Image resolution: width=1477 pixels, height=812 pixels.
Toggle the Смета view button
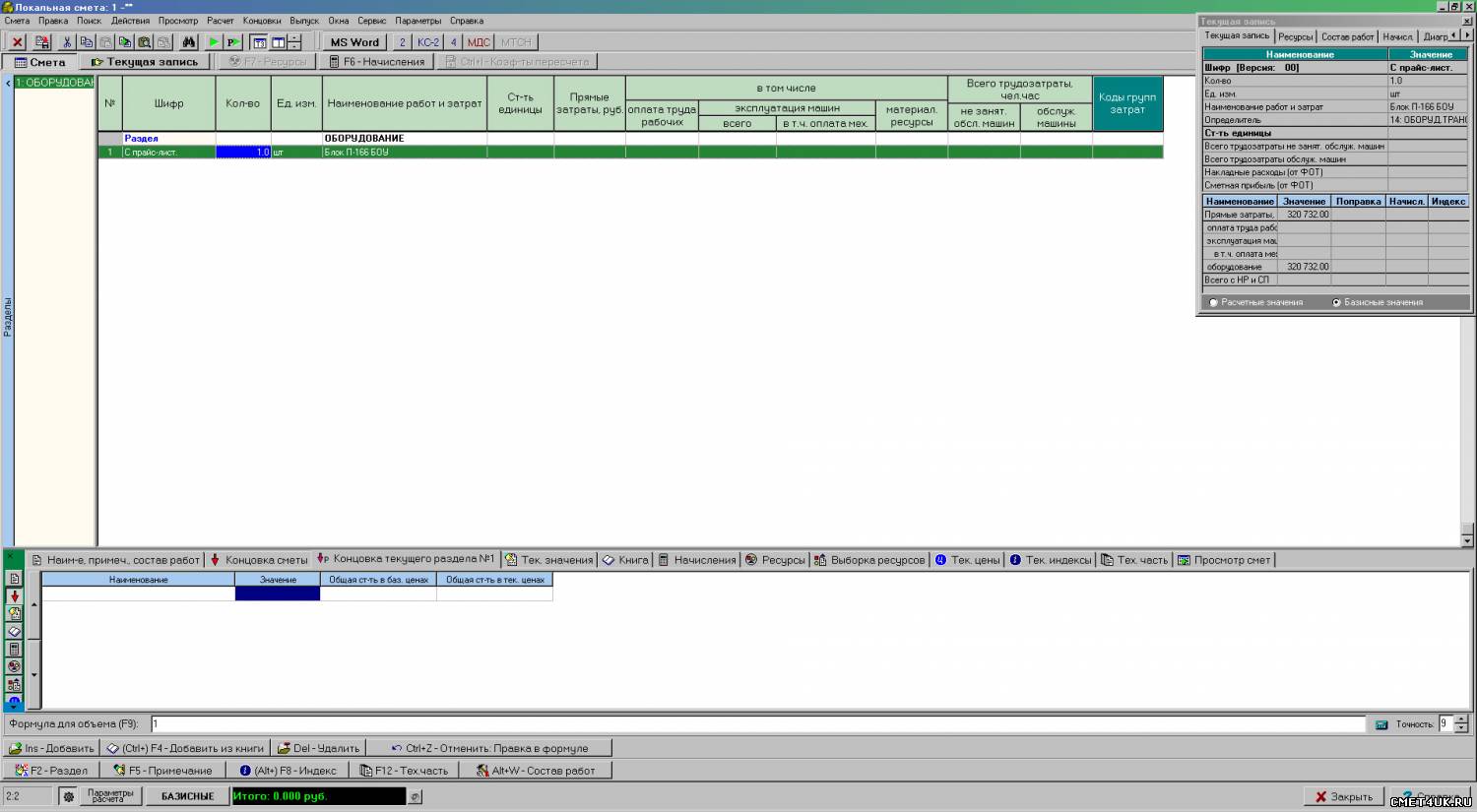[x=39, y=62]
